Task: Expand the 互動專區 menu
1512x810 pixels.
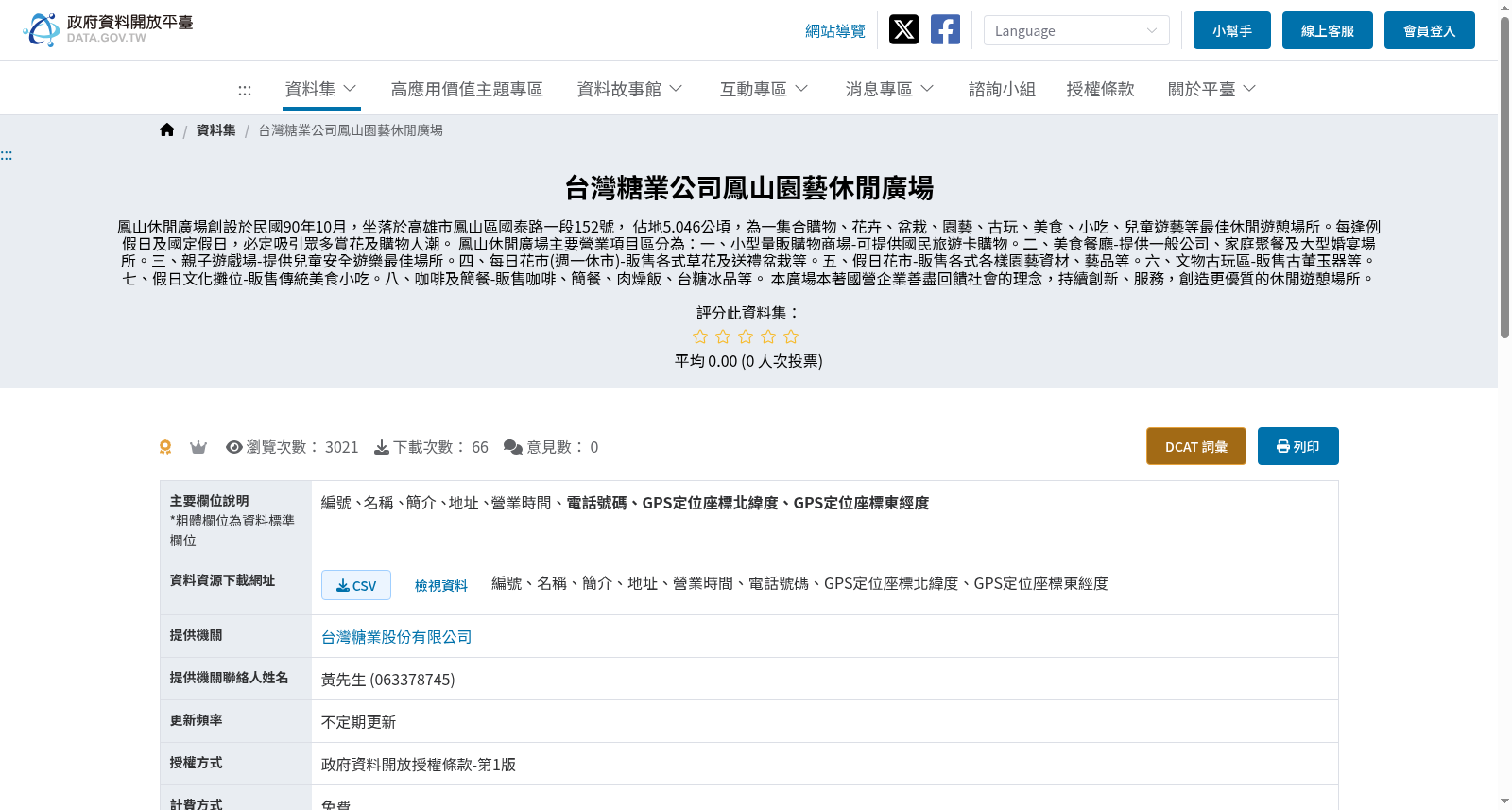Action: (x=764, y=89)
